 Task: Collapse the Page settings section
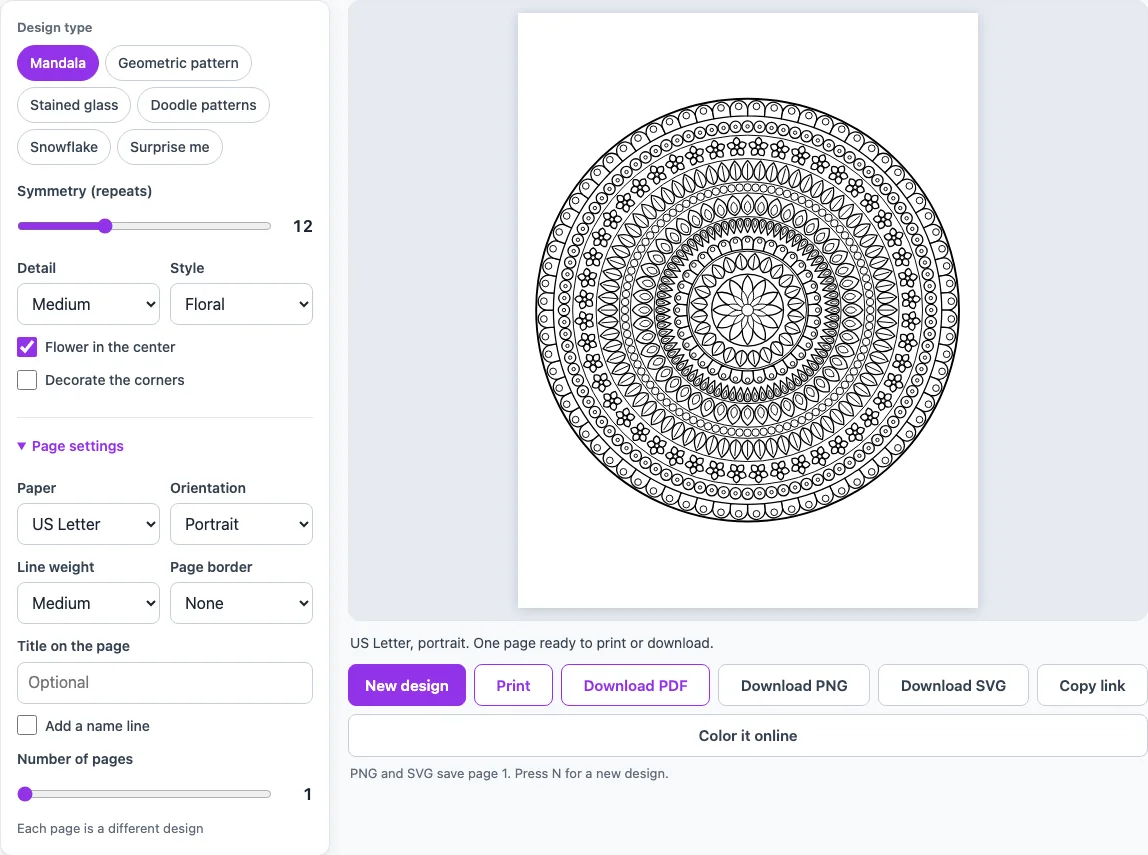pos(70,446)
